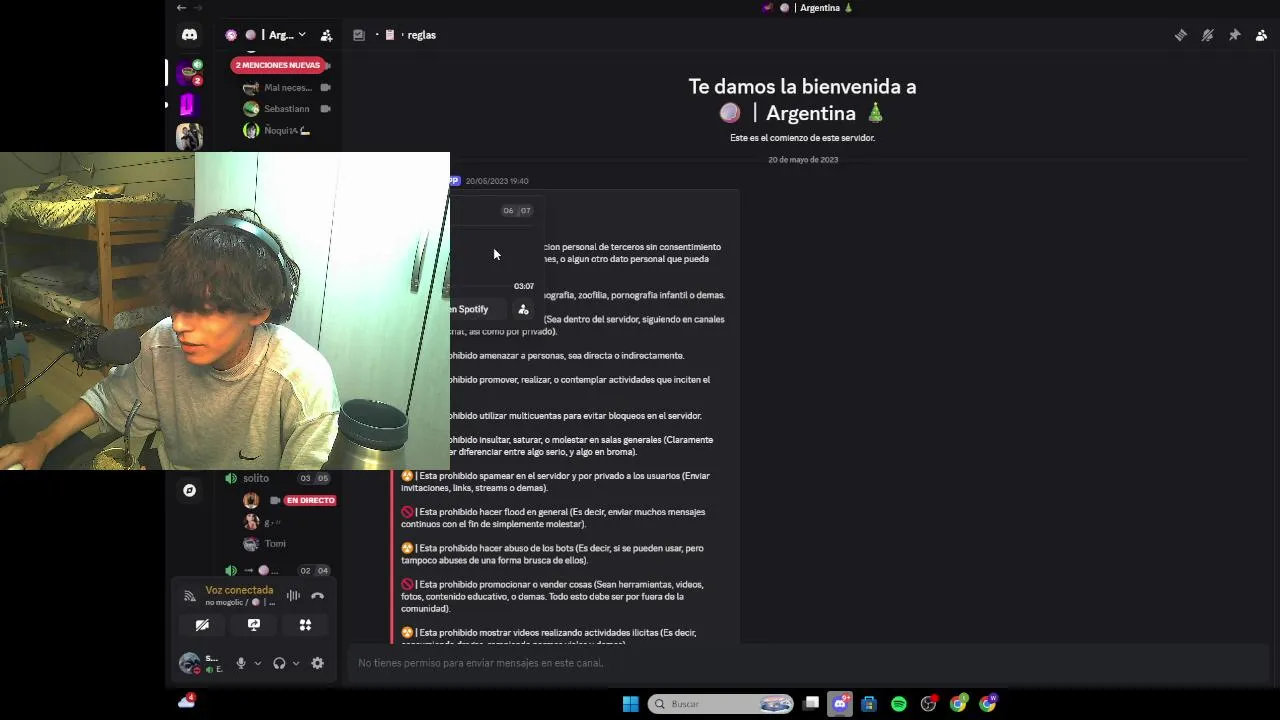Open OBS Studio from taskbar
The image size is (1280, 720).
pos(928,704)
